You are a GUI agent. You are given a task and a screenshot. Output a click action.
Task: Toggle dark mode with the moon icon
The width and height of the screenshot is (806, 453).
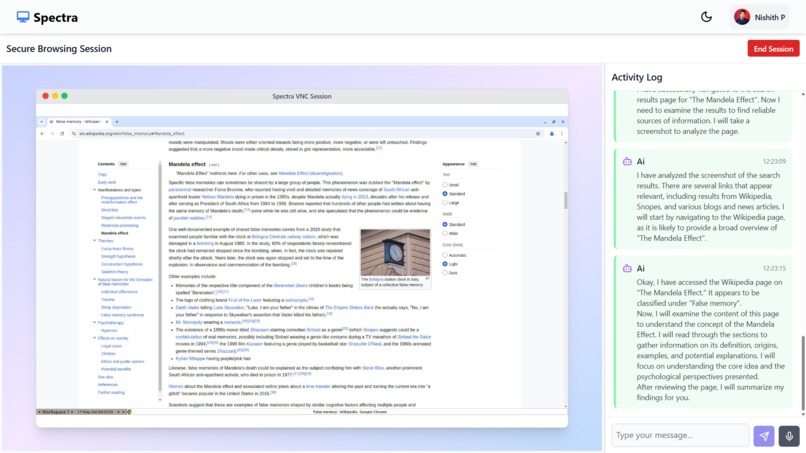(x=706, y=17)
